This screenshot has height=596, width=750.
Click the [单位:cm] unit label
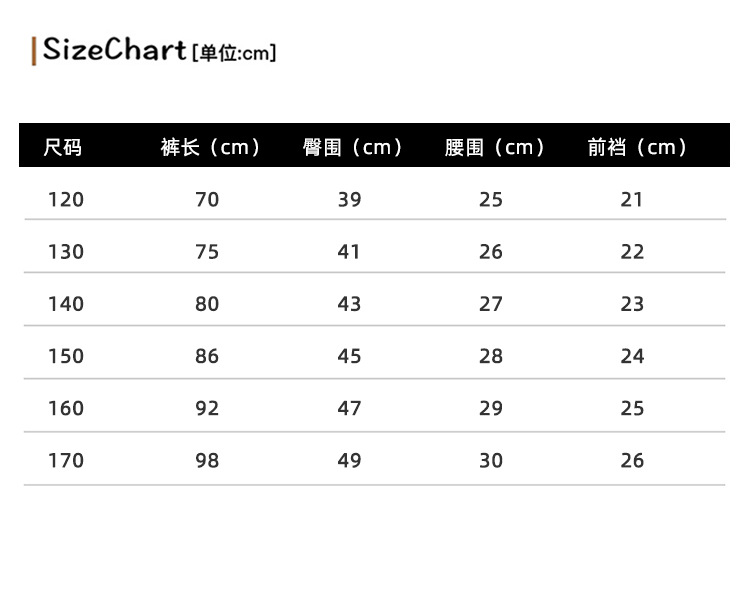click(x=234, y=53)
